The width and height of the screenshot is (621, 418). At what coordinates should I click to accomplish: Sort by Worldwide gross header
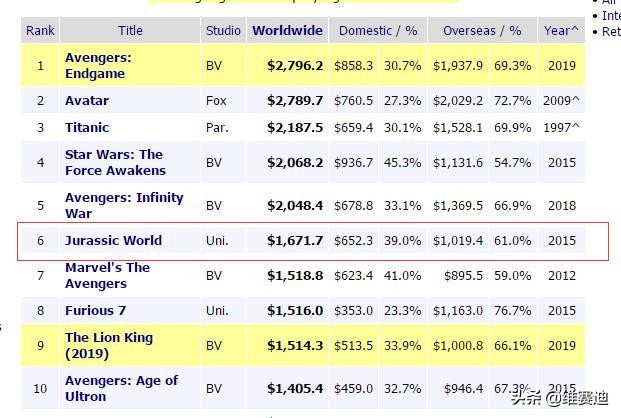[287, 31]
